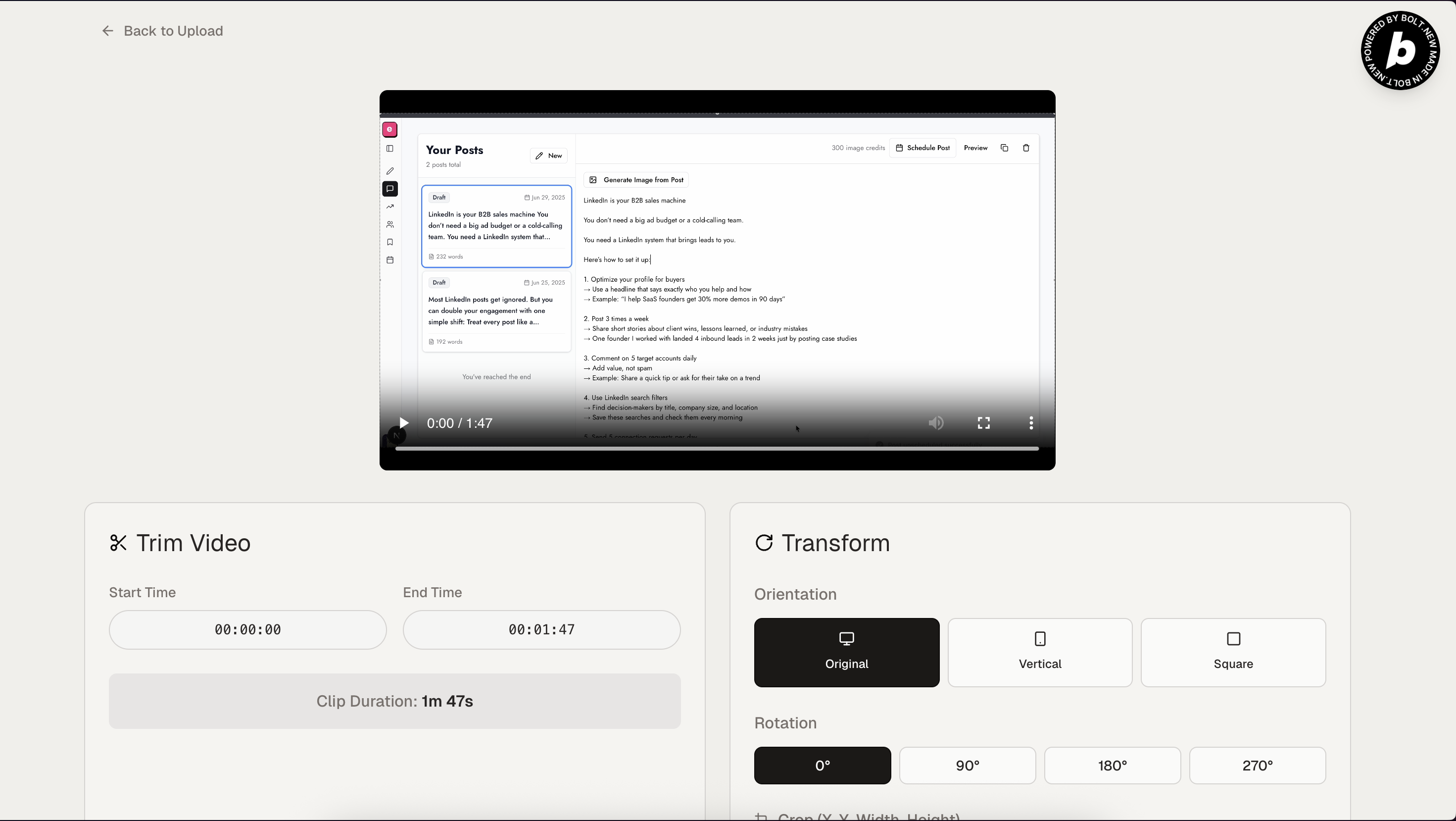Set rotation to 270°
The height and width of the screenshot is (821, 1456).
coord(1257,765)
